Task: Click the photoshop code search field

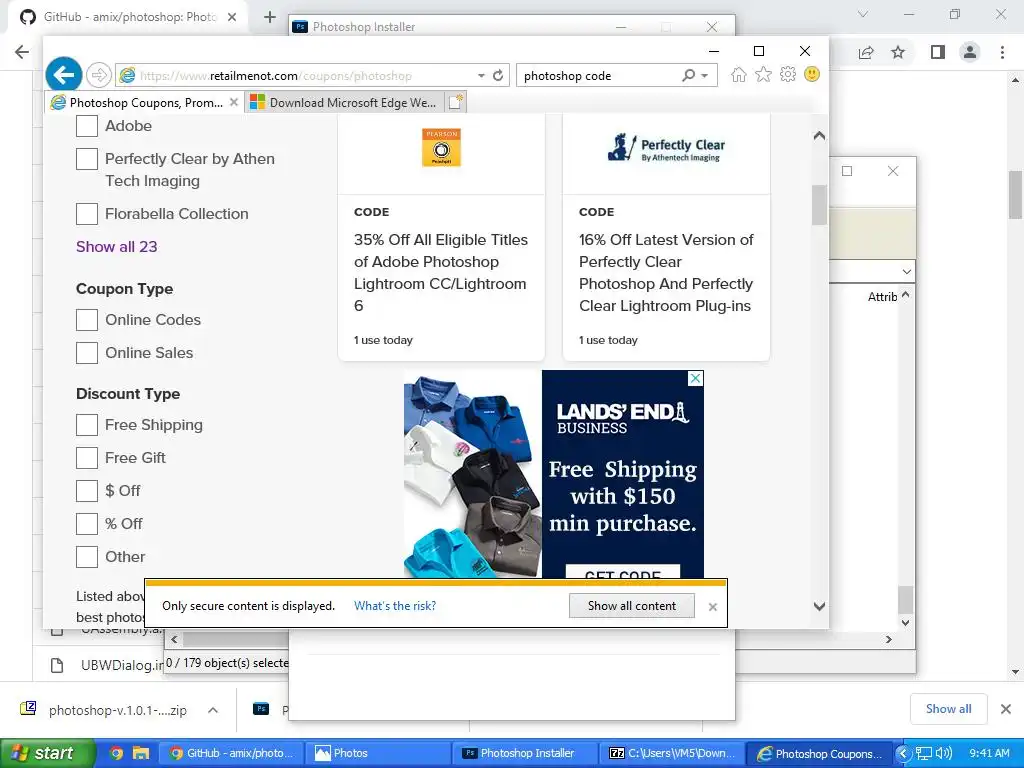Action: pyautogui.click(x=599, y=76)
